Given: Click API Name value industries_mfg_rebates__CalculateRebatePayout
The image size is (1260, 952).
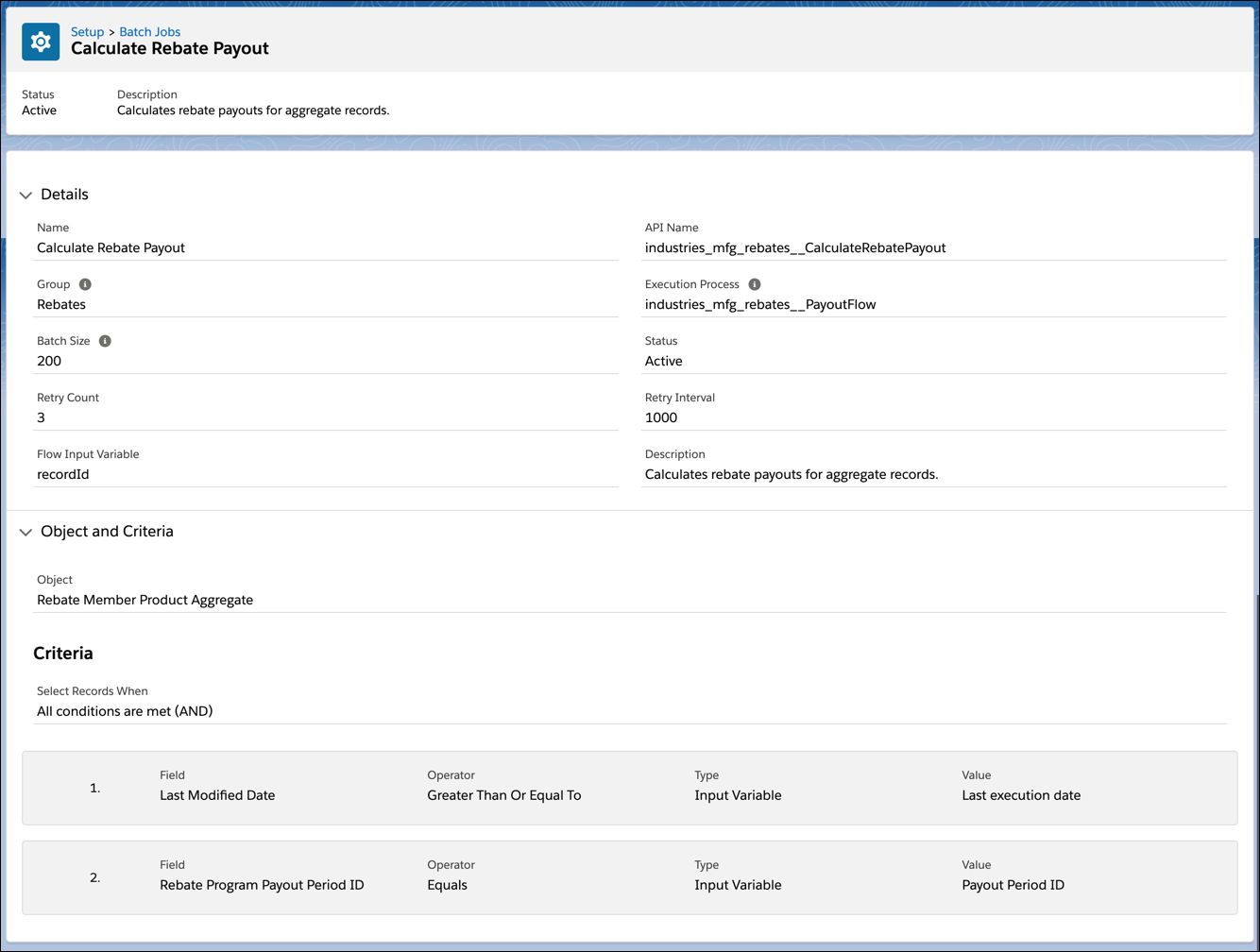Looking at the screenshot, I should [795, 247].
